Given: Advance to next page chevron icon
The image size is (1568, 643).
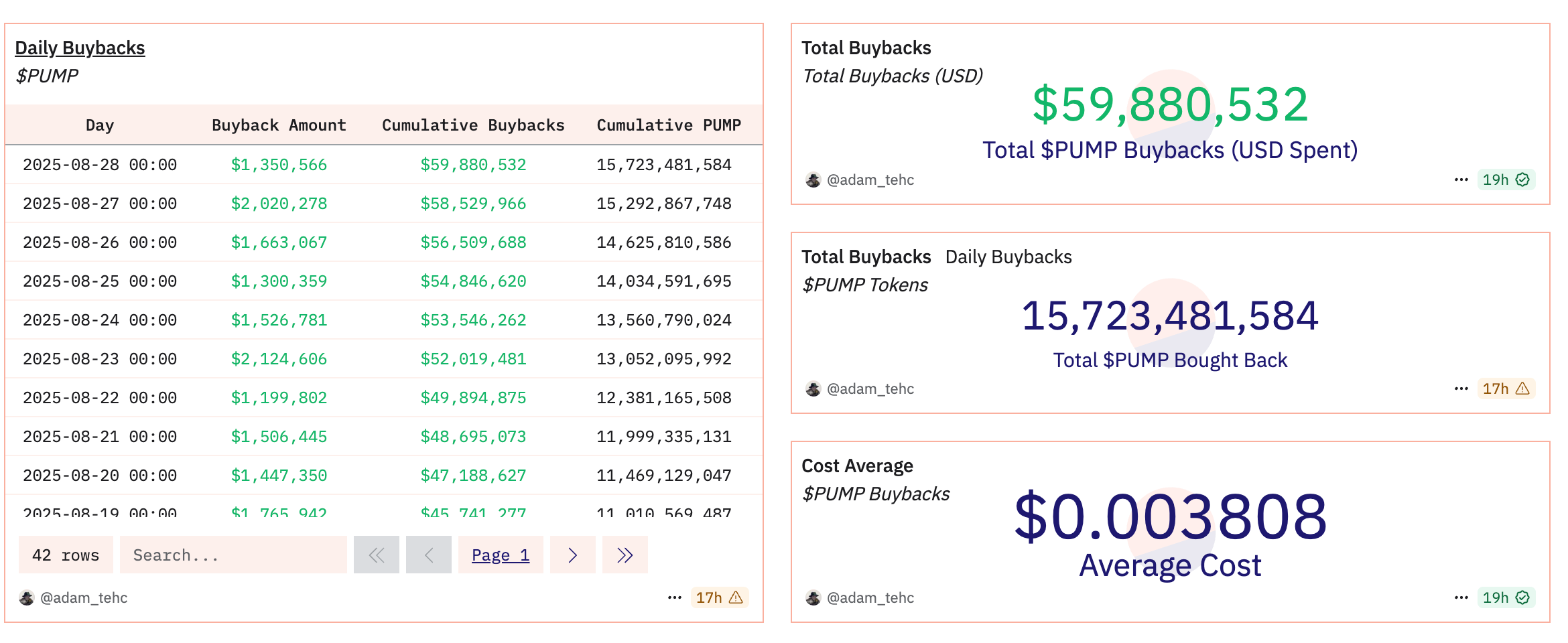Looking at the screenshot, I should click(x=572, y=555).
